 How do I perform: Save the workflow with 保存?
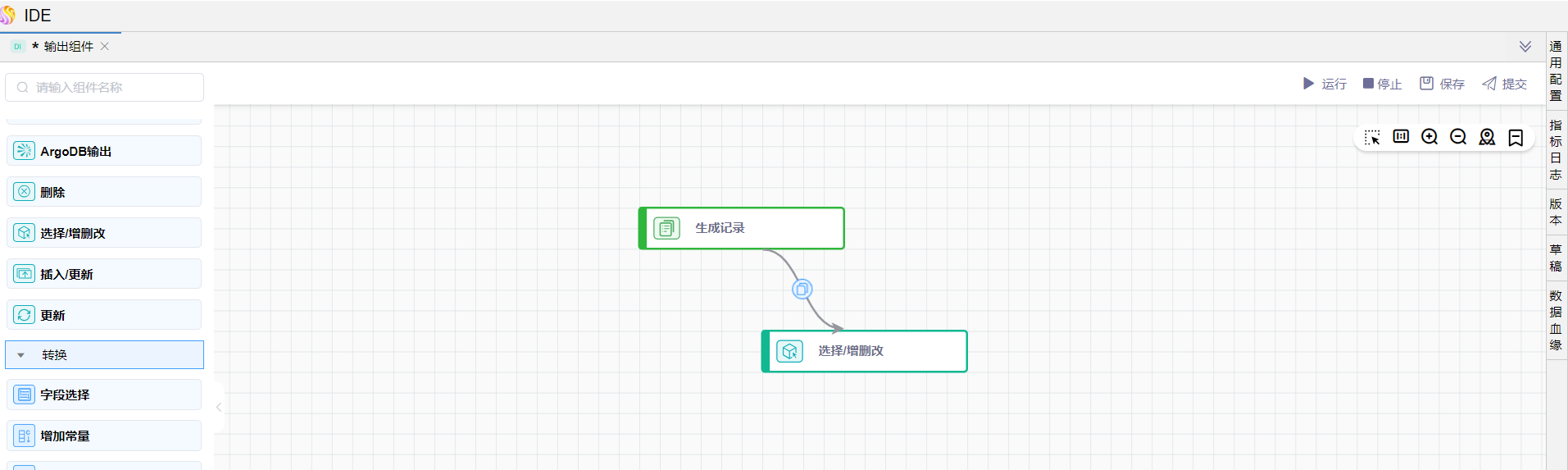[1443, 84]
